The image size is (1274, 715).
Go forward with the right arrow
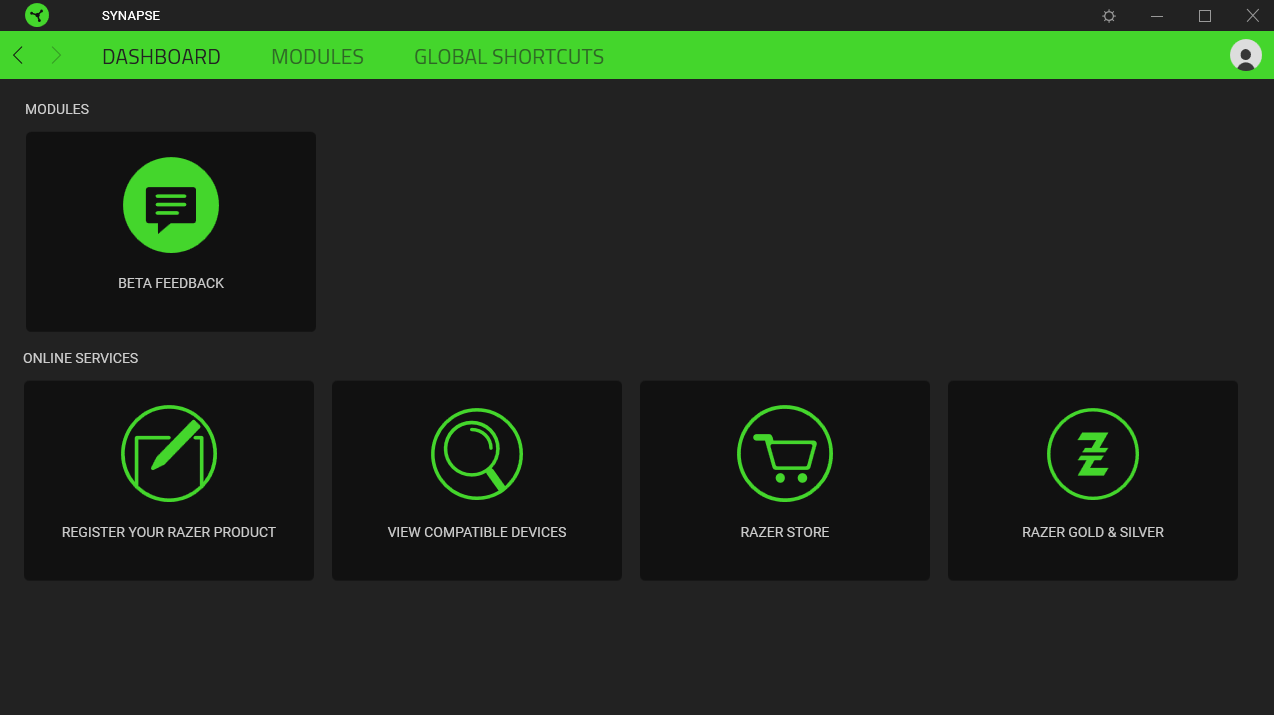[56, 56]
